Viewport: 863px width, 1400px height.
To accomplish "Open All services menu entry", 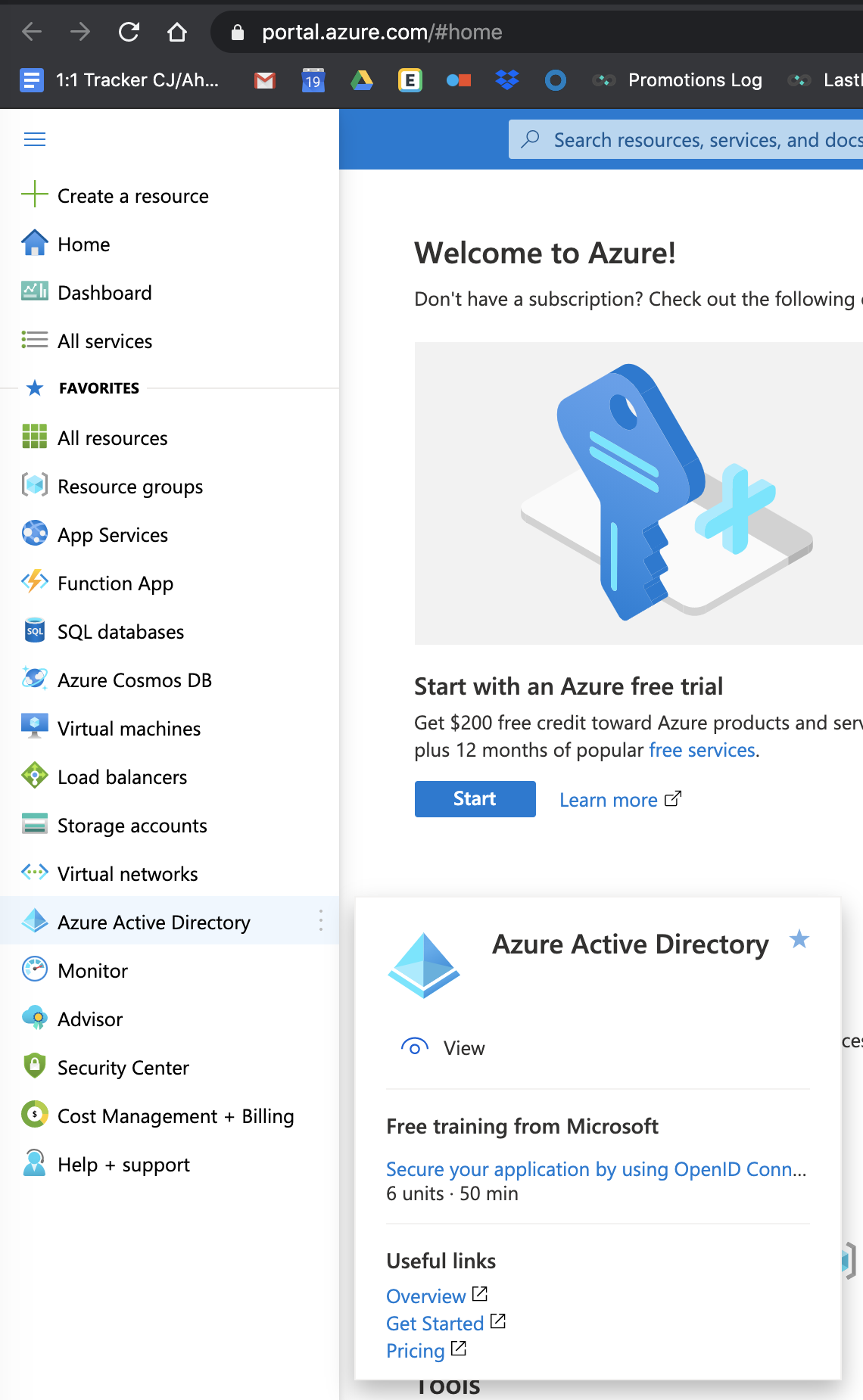I will (105, 341).
